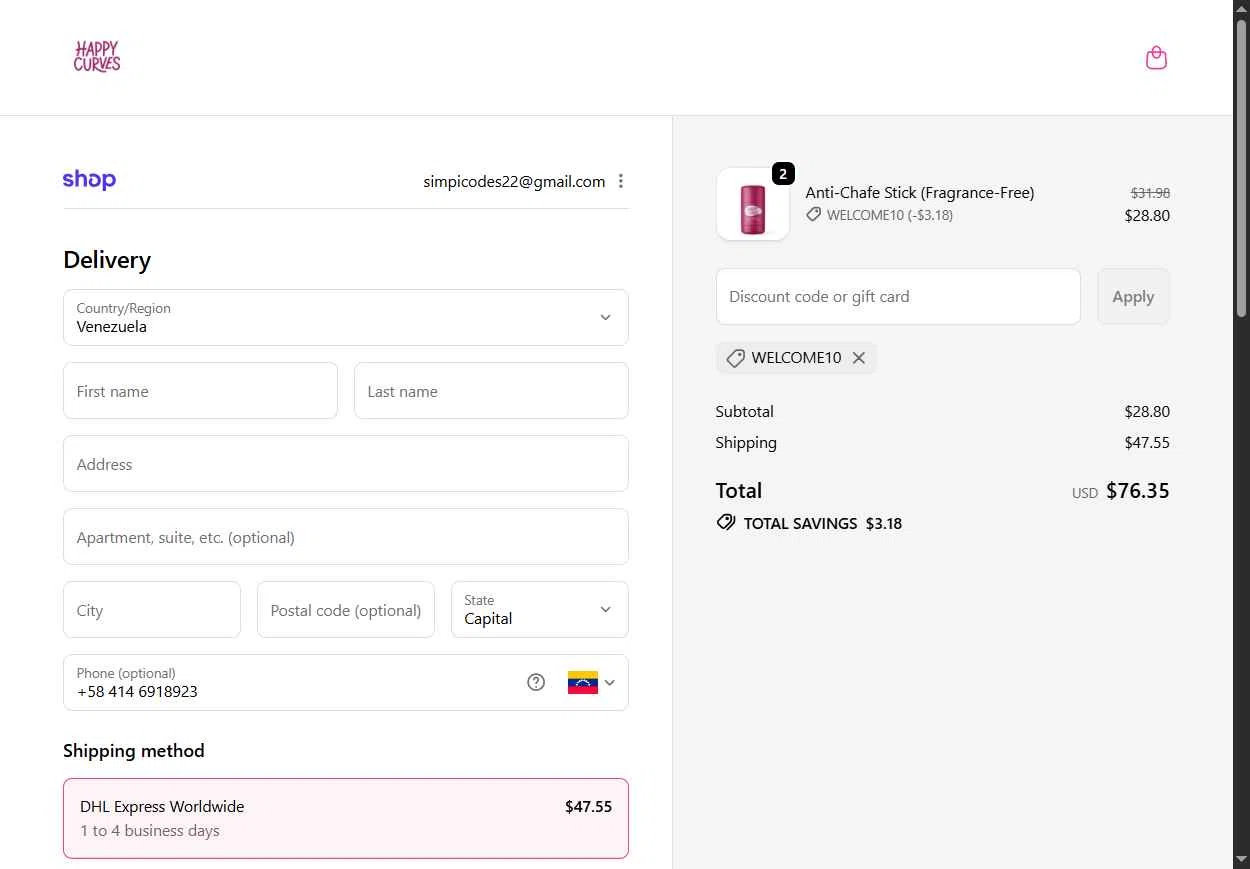Focus the Postal code field
Image resolution: width=1250 pixels, height=869 pixels.
tap(346, 610)
